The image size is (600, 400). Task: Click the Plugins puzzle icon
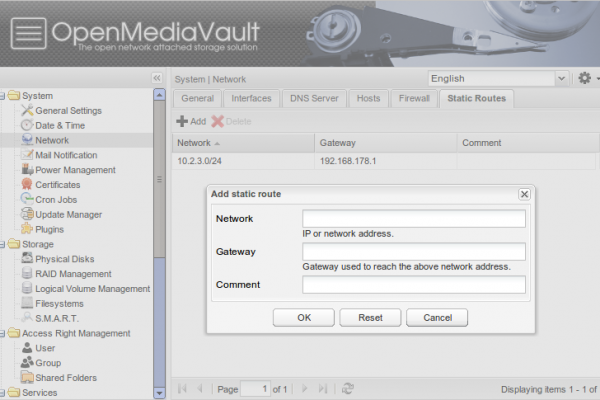(x=27, y=229)
